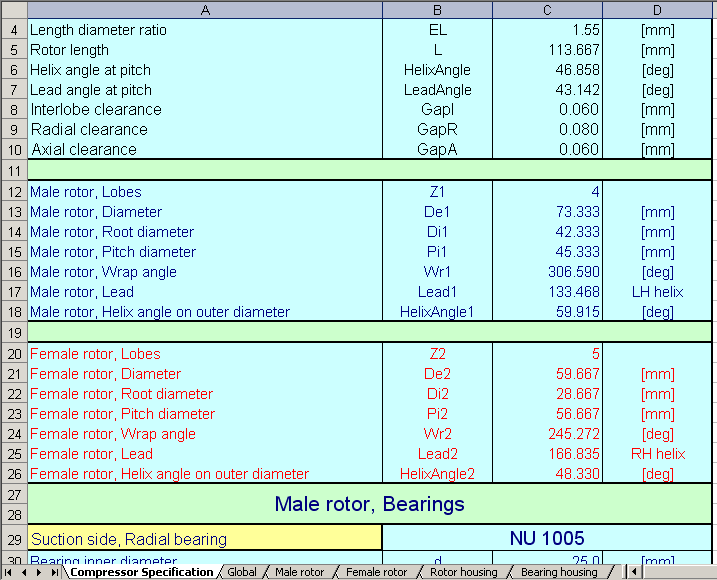Select the lead angle value 43.142
Image resolution: width=717 pixels, height=580 pixels.
547,90
